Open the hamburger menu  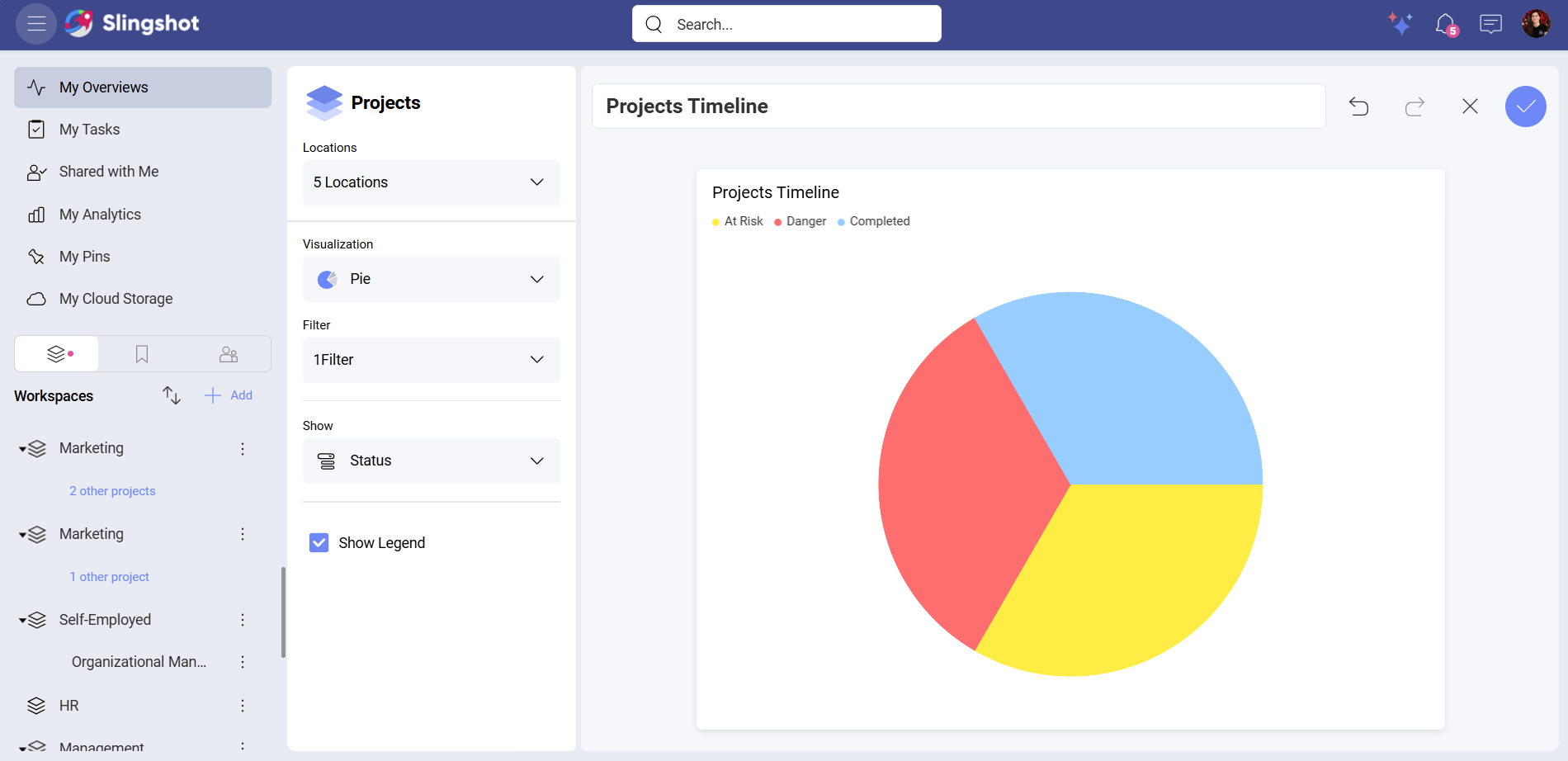click(35, 23)
